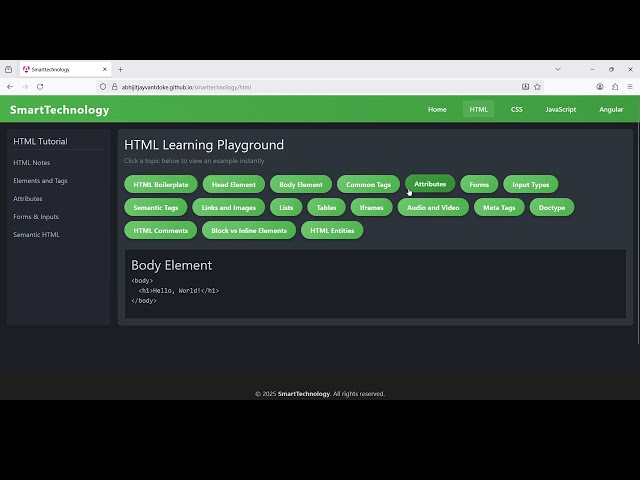640x480 pixels.
Task: Click the HTML Boilerplate topic button
Action: tap(161, 184)
